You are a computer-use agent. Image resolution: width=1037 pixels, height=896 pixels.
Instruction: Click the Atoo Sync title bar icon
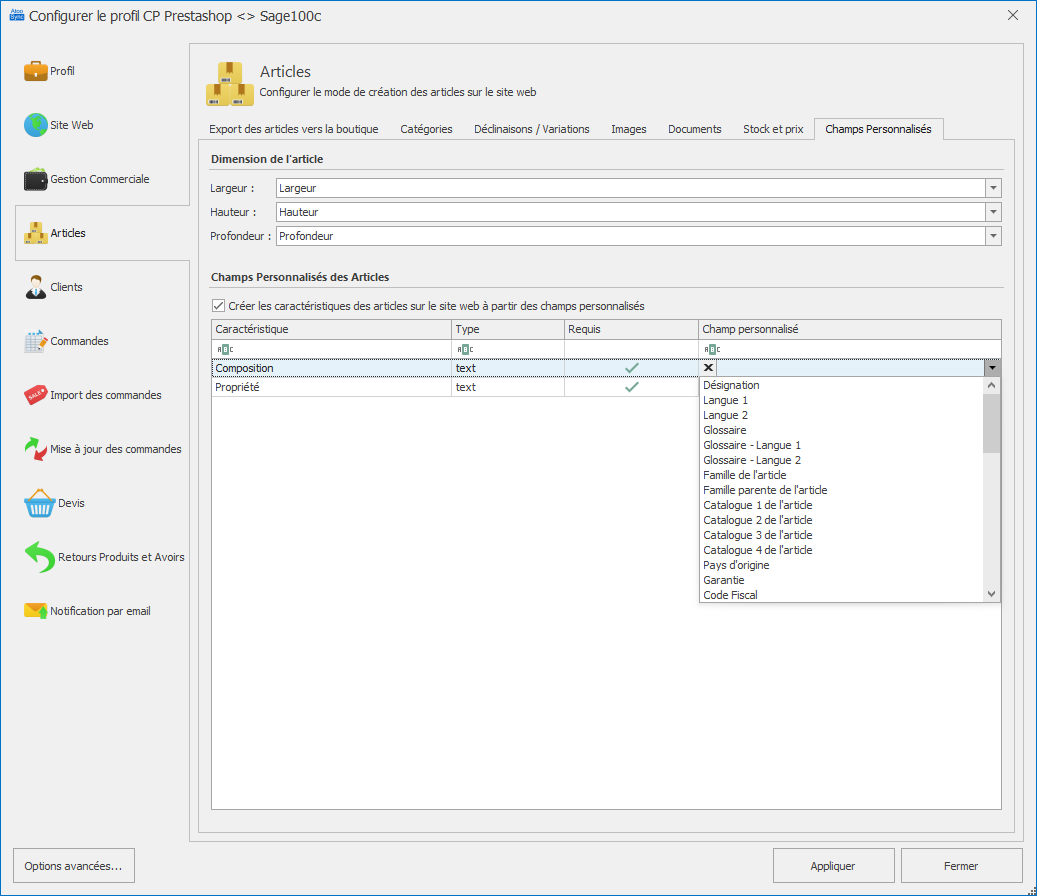[17, 15]
